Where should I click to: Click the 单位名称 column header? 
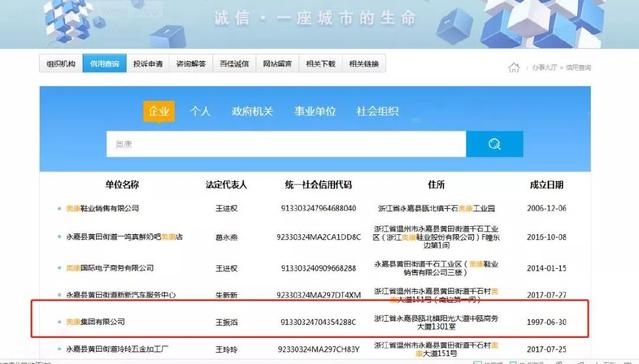122,185
